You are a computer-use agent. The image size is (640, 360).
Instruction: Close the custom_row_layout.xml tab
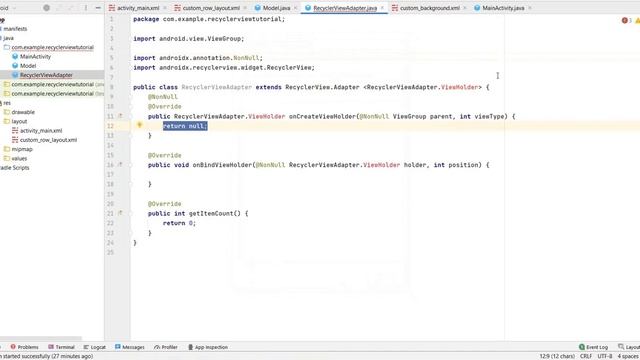click(245, 8)
